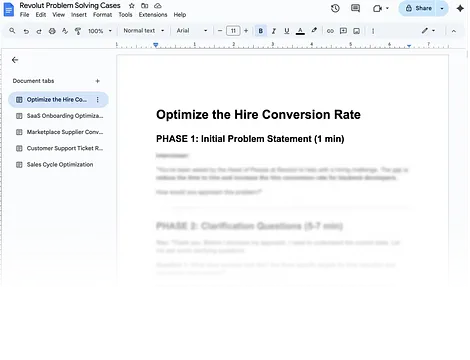Click the font size input field
The image size is (470, 360).
(x=233, y=31)
